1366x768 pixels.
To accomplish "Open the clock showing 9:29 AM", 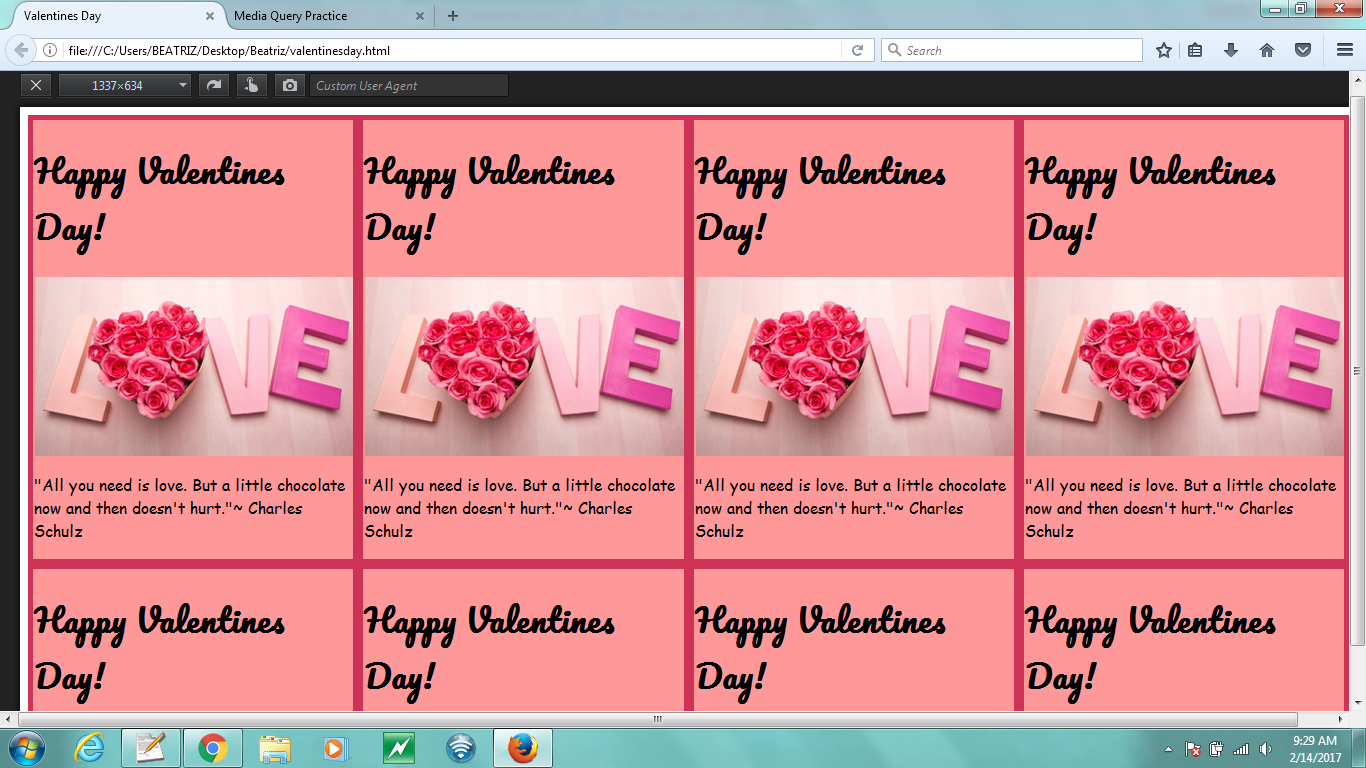I will tap(1314, 749).
